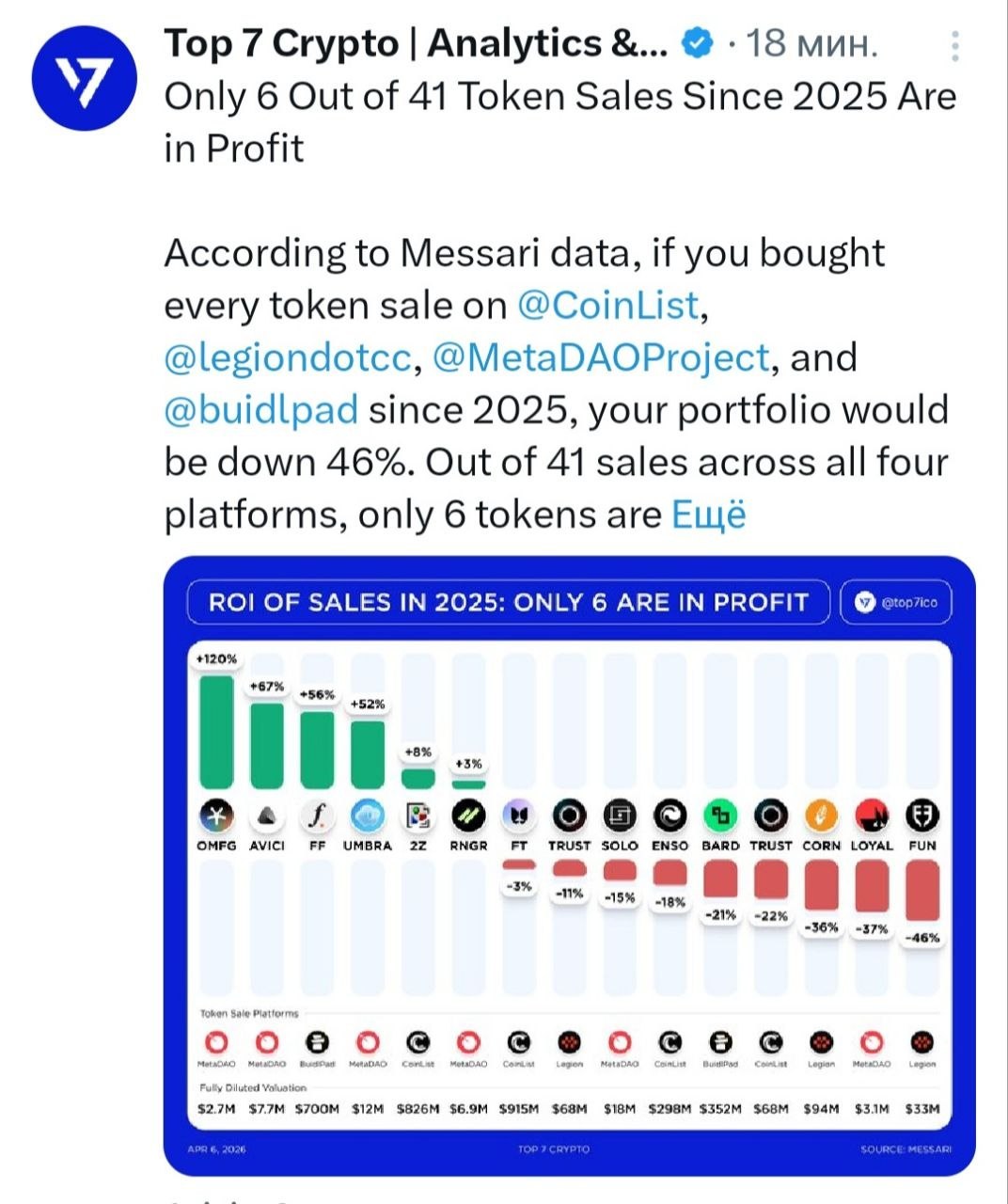Click the UMBRA token icon
This screenshot has width=1008, height=1204.
point(368,816)
